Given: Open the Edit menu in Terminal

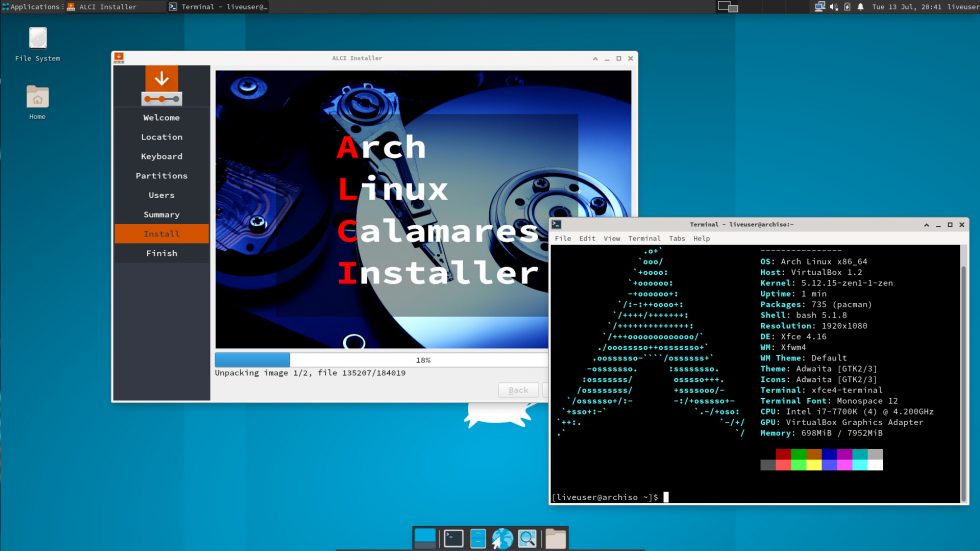Looking at the screenshot, I should 587,239.
